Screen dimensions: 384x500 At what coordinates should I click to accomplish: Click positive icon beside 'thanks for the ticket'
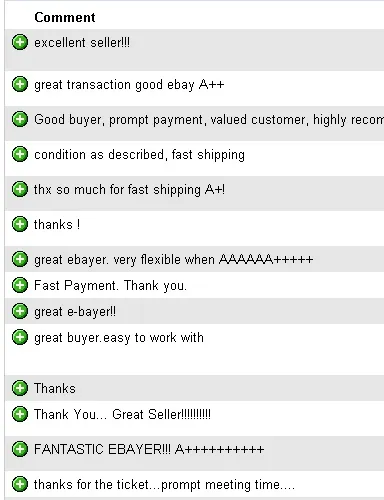tap(20, 484)
